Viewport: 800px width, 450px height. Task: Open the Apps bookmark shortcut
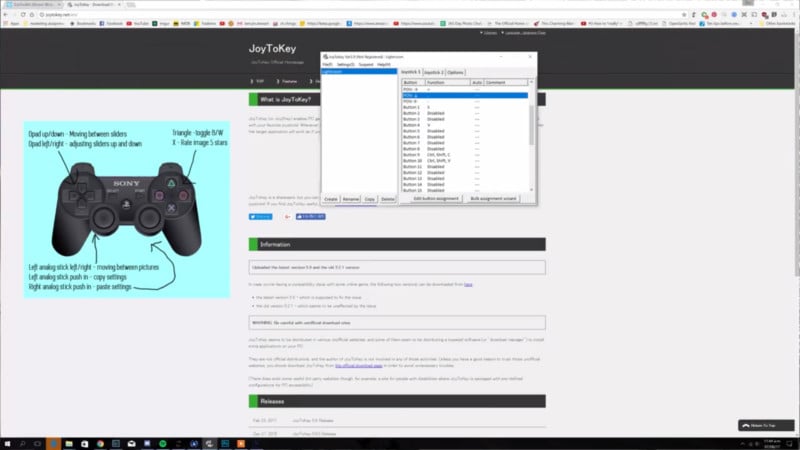(12, 23)
